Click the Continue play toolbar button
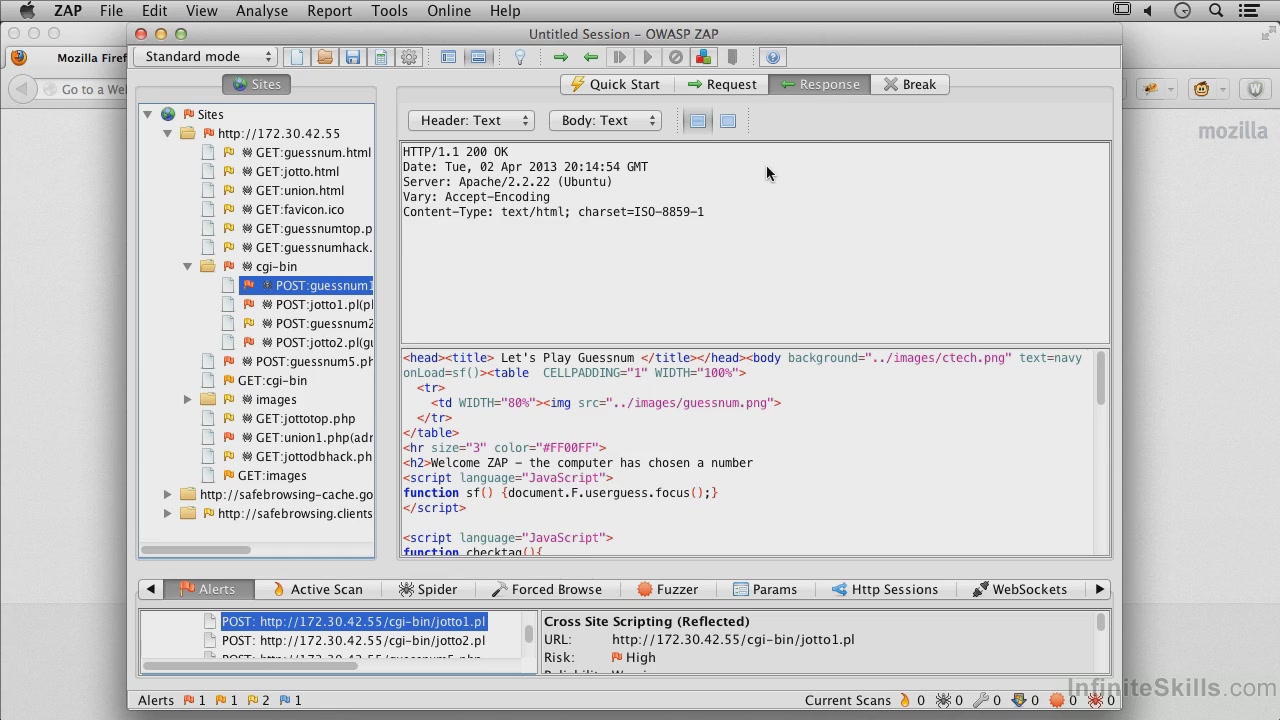The width and height of the screenshot is (1280, 720). click(x=647, y=57)
